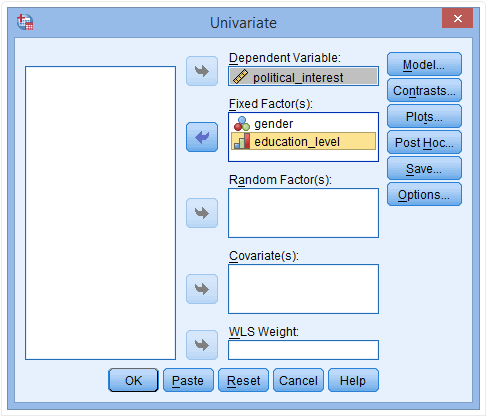Click inside the WLS Weight field

click(303, 350)
